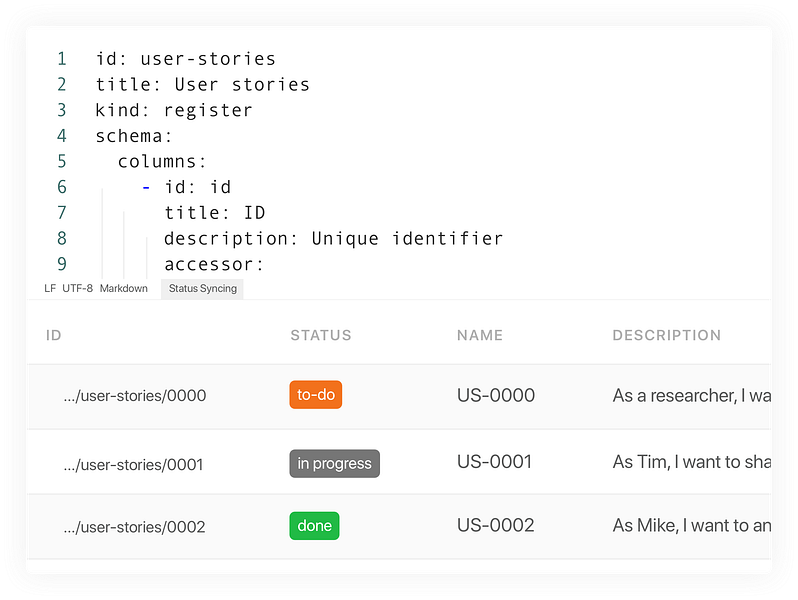Click the LF line ending indicator
Image resolution: width=798 pixels, height=600 pixels.
(x=50, y=289)
